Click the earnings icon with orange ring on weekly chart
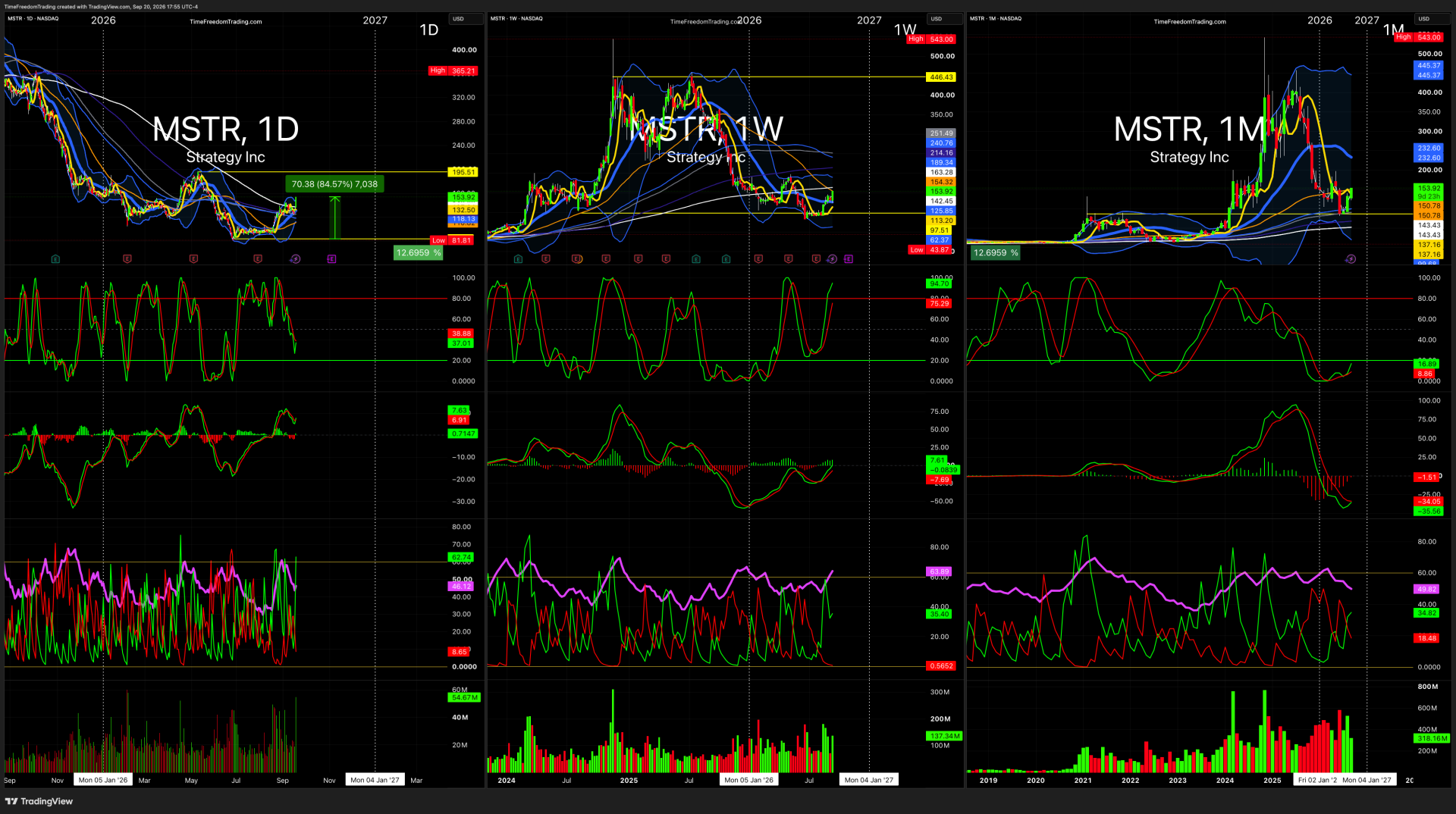1456x814 pixels. (x=577, y=259)
